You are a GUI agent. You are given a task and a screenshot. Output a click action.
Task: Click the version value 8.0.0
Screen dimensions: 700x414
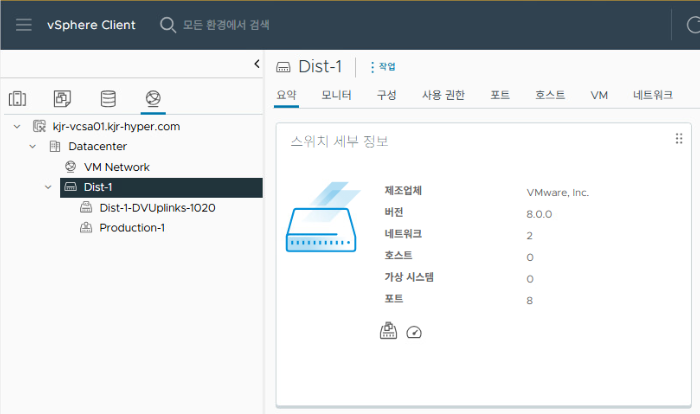point(539,214)
